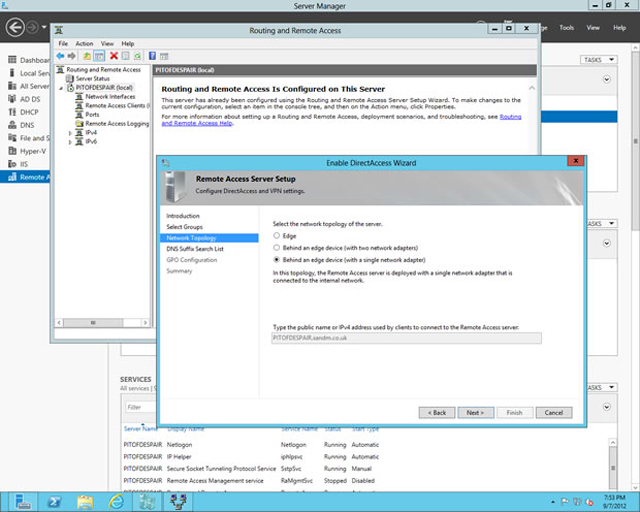Click Cancel in the DirectAccess wizard
Screen dimensions: 640x512
coord(554,412)
